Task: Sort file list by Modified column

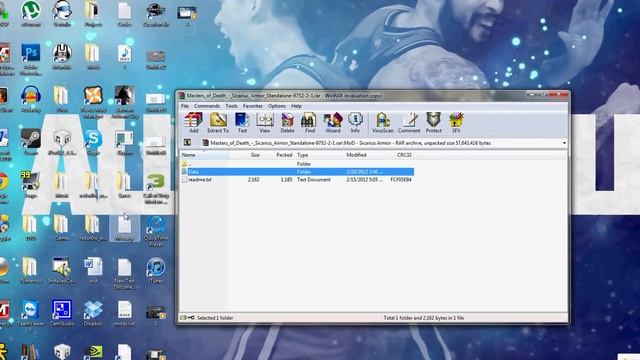Action: (364, 155)
